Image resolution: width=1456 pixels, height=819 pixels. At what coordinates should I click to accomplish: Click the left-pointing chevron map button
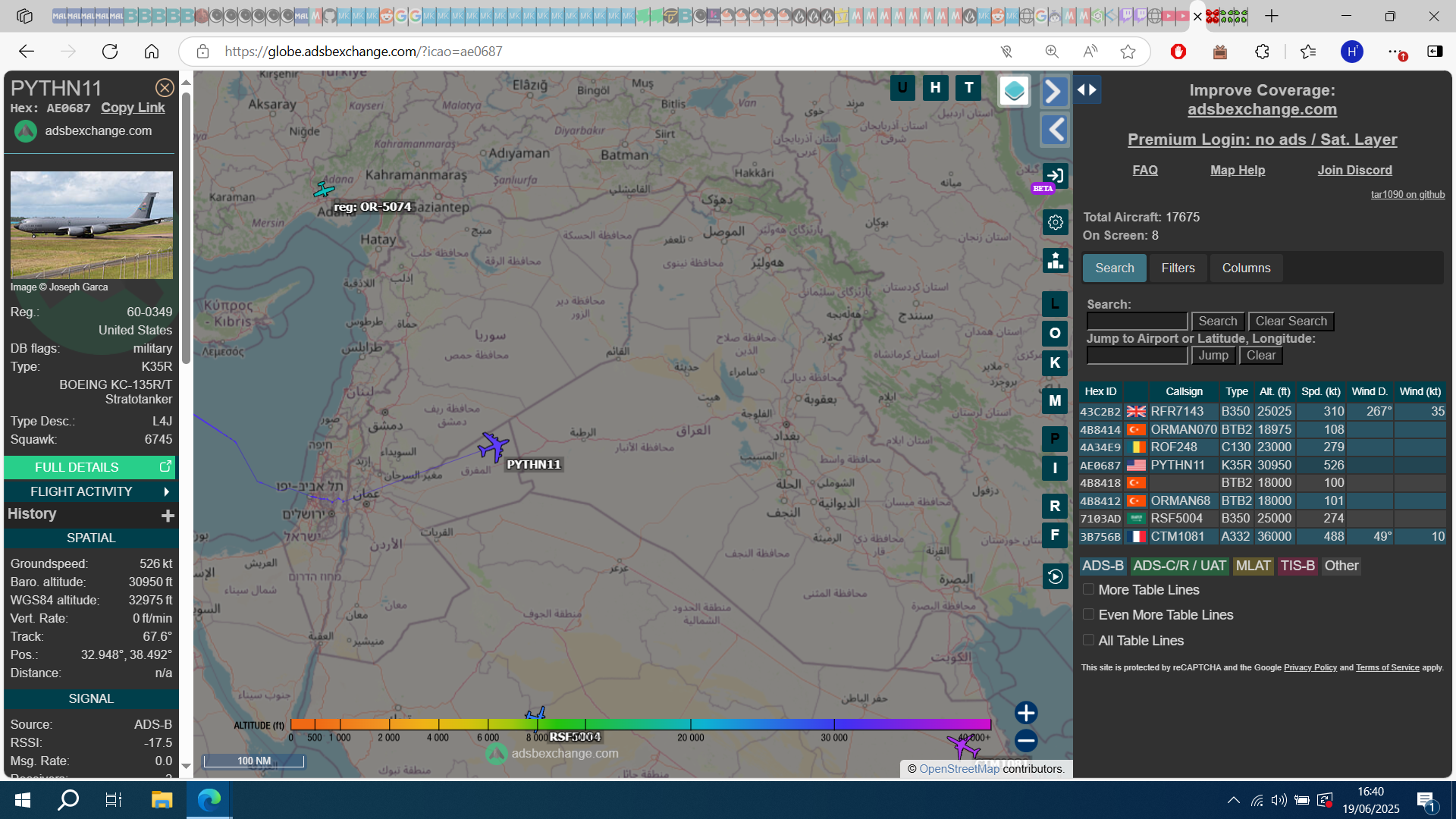(1055, 130)
